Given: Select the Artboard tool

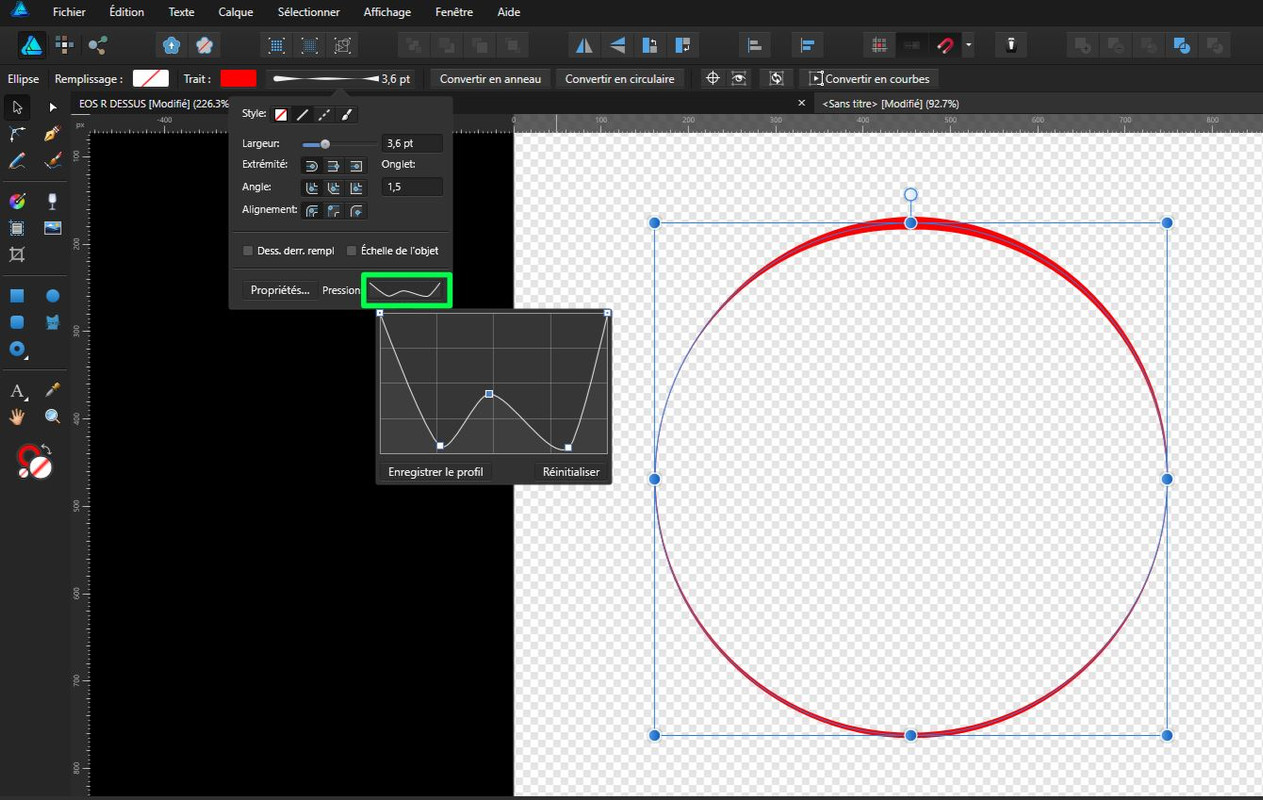Looking at the screenshot, I should [x=17, y=228].
